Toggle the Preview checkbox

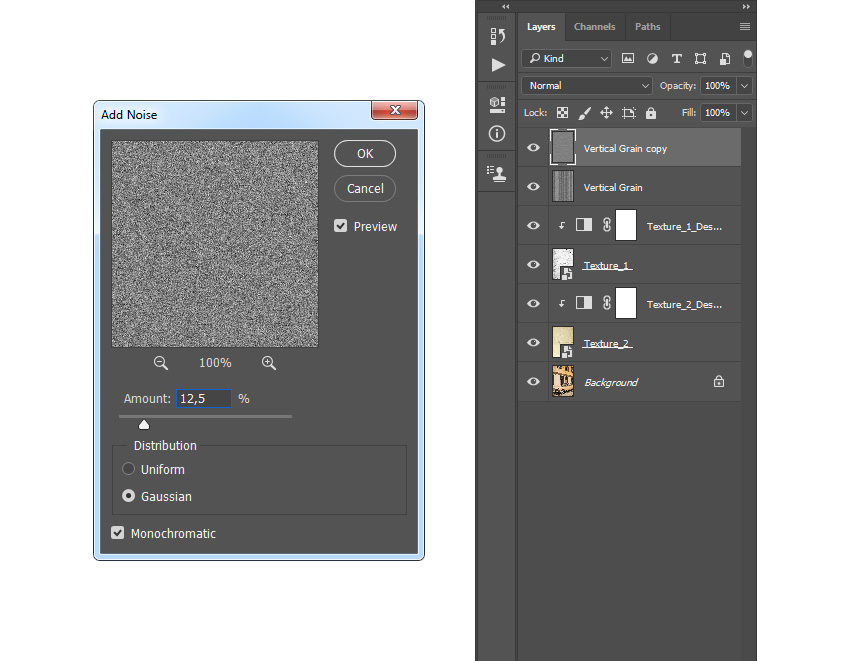pos(340,226)
